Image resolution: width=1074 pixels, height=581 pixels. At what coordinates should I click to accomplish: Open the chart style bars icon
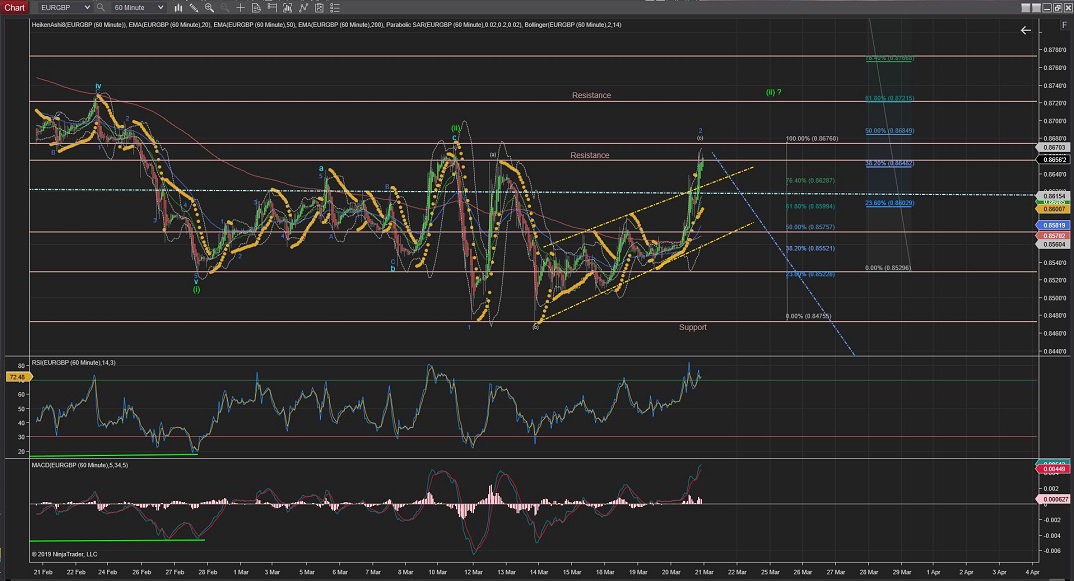coord(178,8)
